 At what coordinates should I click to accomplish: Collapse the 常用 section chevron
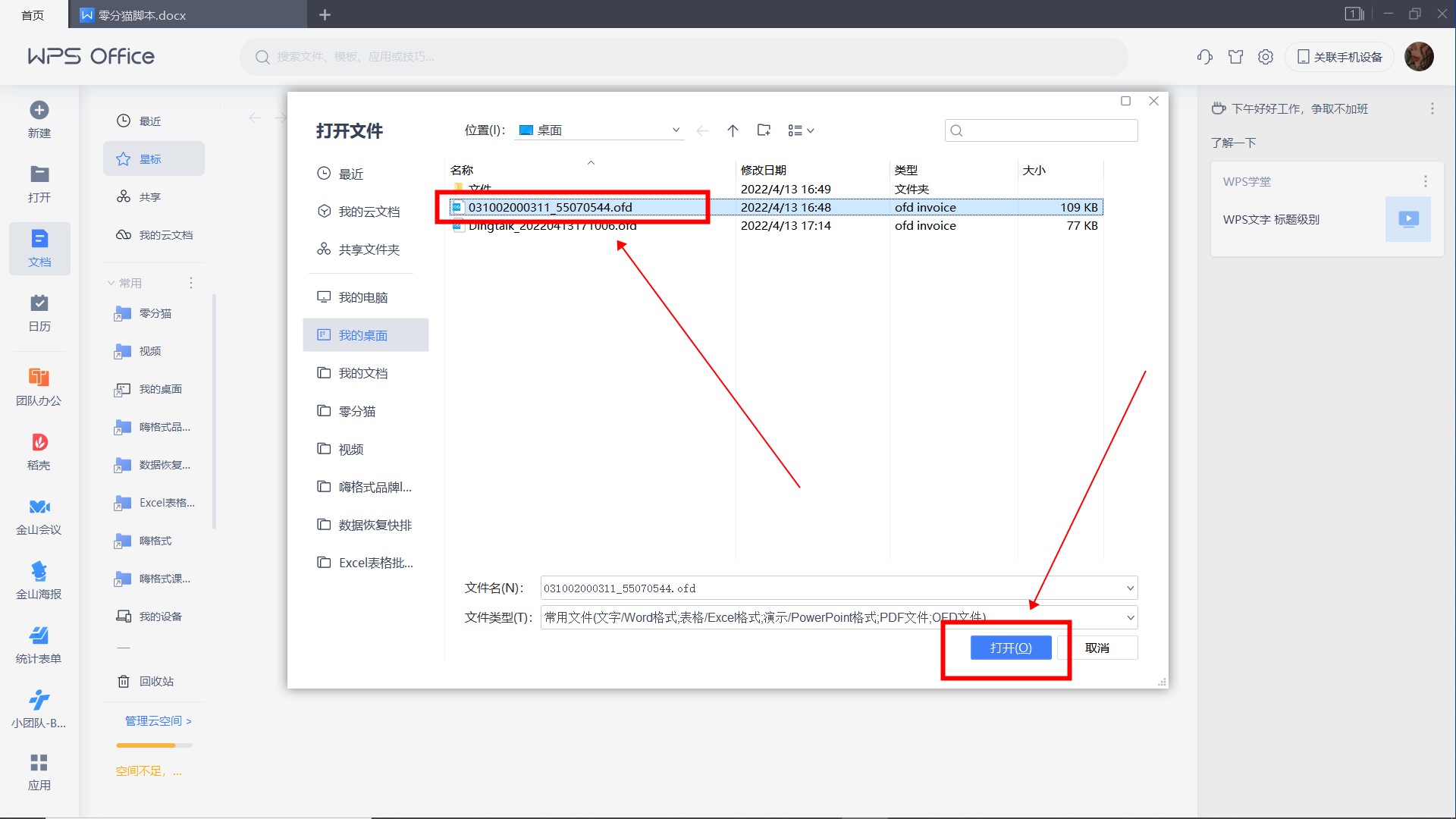(x=111, y=283)
